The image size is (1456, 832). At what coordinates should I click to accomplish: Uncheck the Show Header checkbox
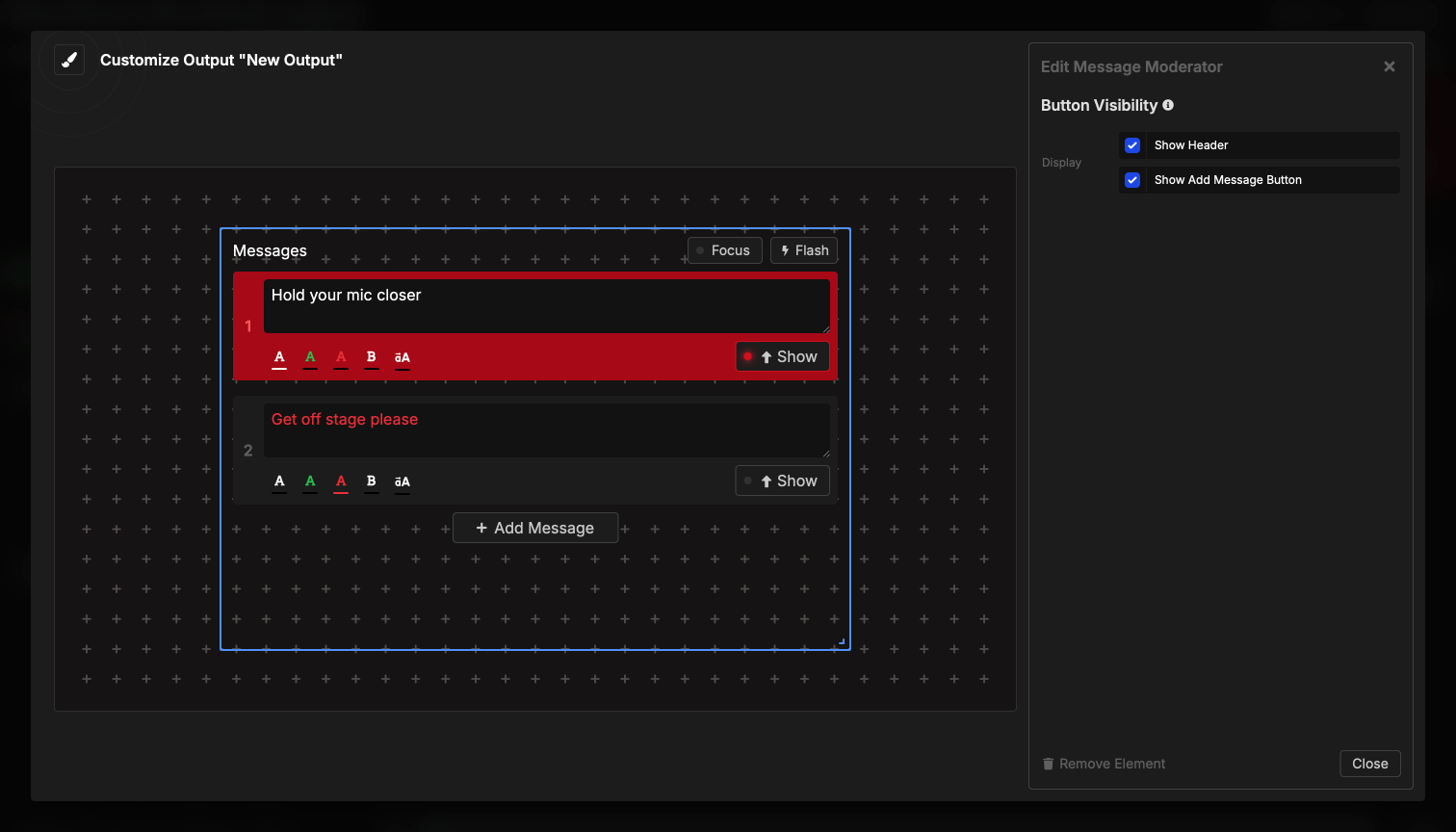(x=1132, y=144)
